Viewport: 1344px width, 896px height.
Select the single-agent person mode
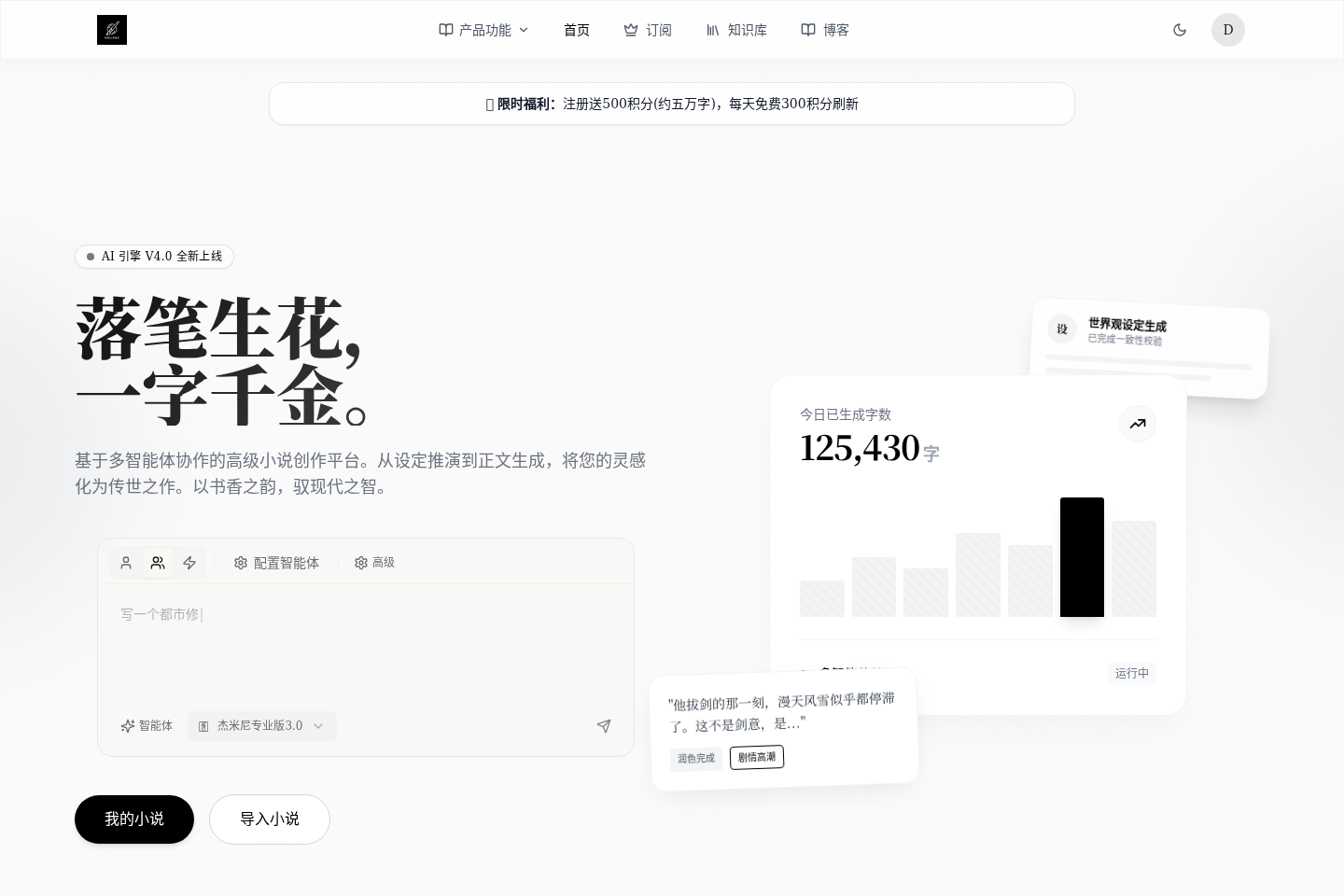coord(126,563)
